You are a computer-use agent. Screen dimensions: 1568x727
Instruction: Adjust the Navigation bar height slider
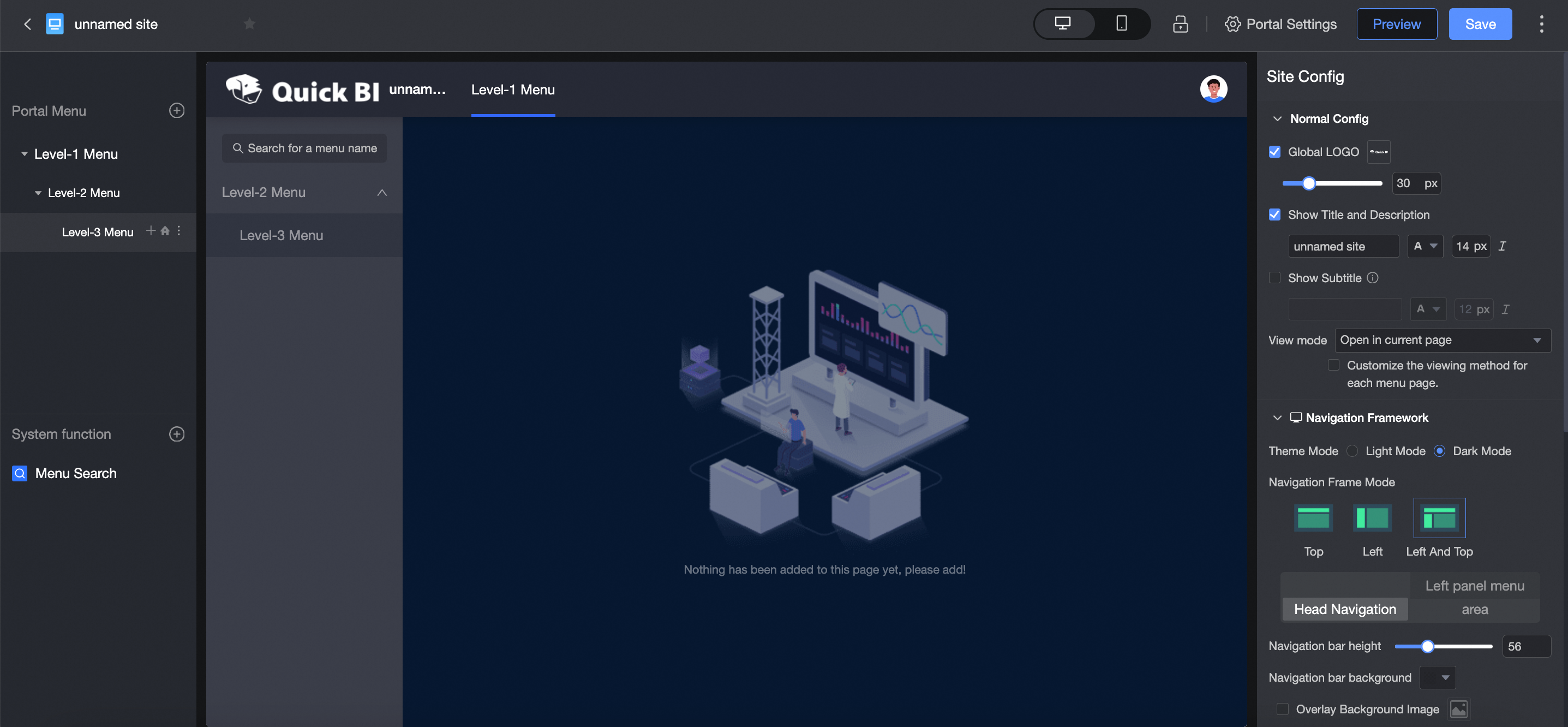coord(1427,647)
